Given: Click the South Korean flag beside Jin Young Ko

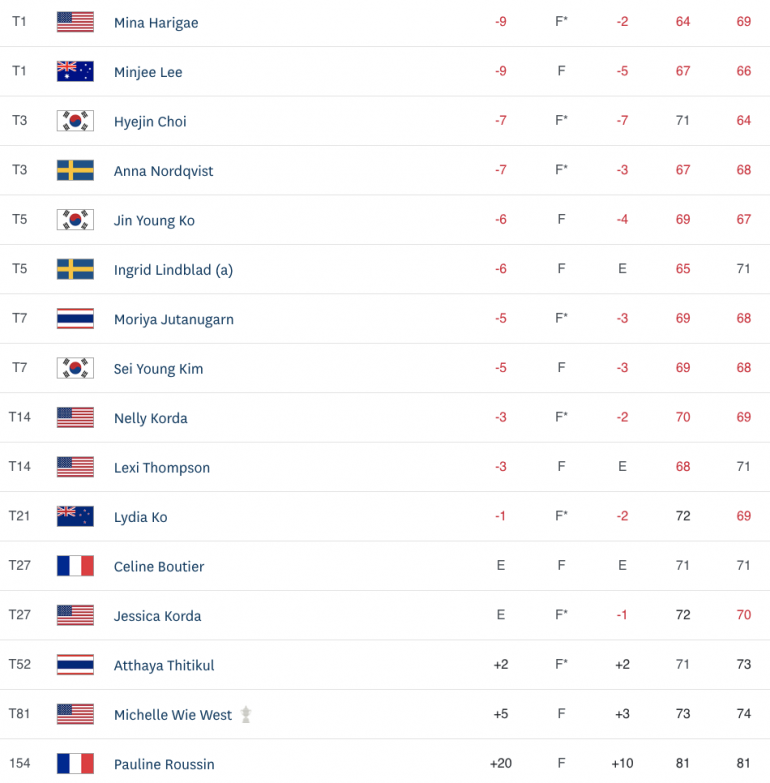Looking at the screenshot, I should point(75,220).
